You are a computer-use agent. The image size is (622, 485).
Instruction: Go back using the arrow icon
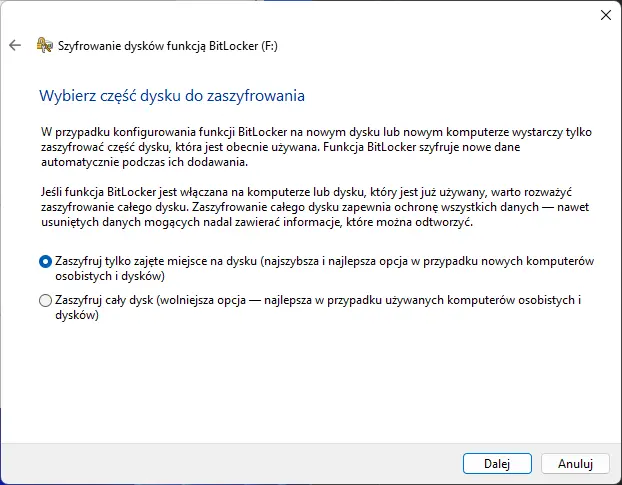click(x=15, y=45)
